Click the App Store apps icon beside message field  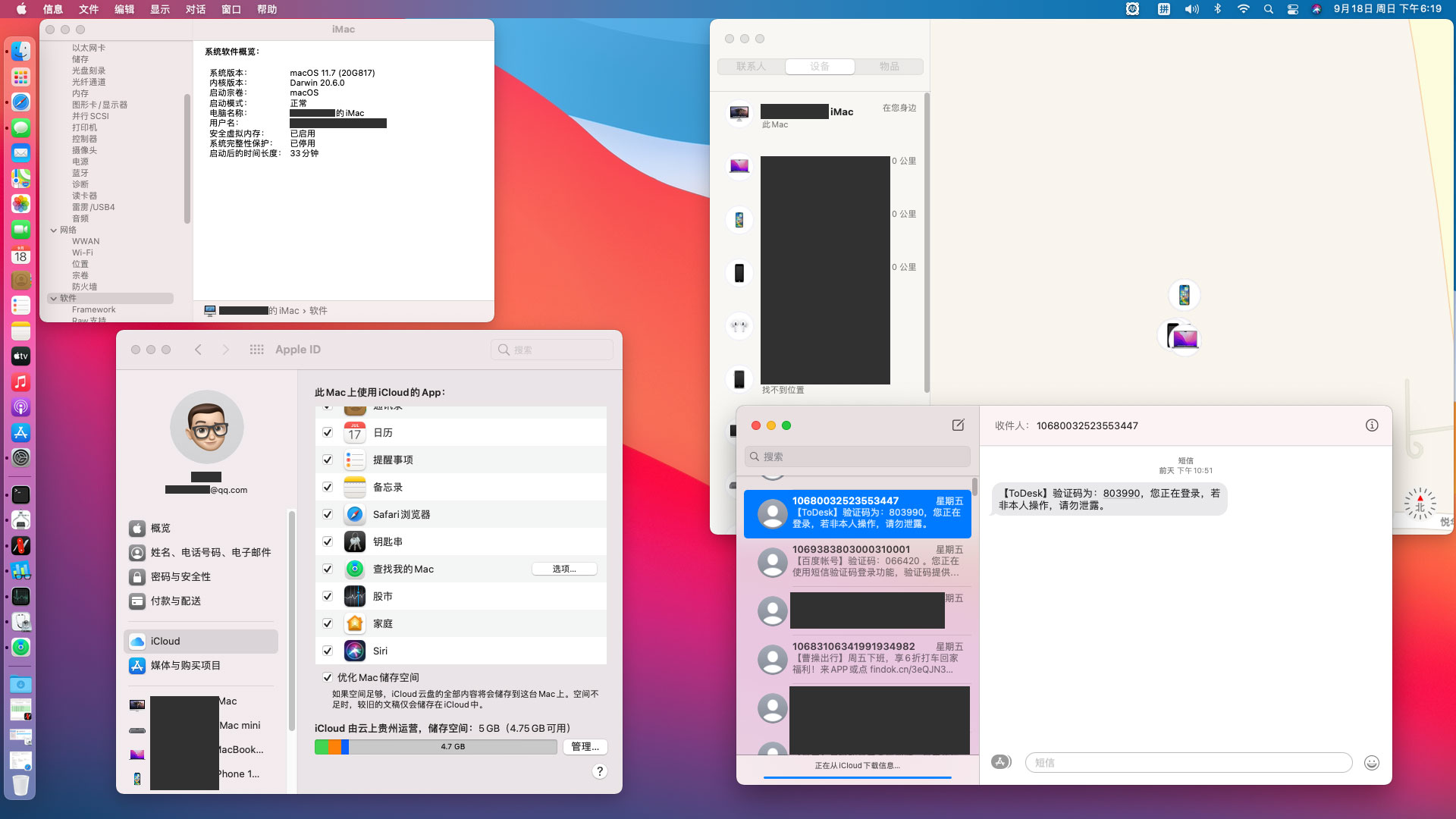(x=1001, y=762)
